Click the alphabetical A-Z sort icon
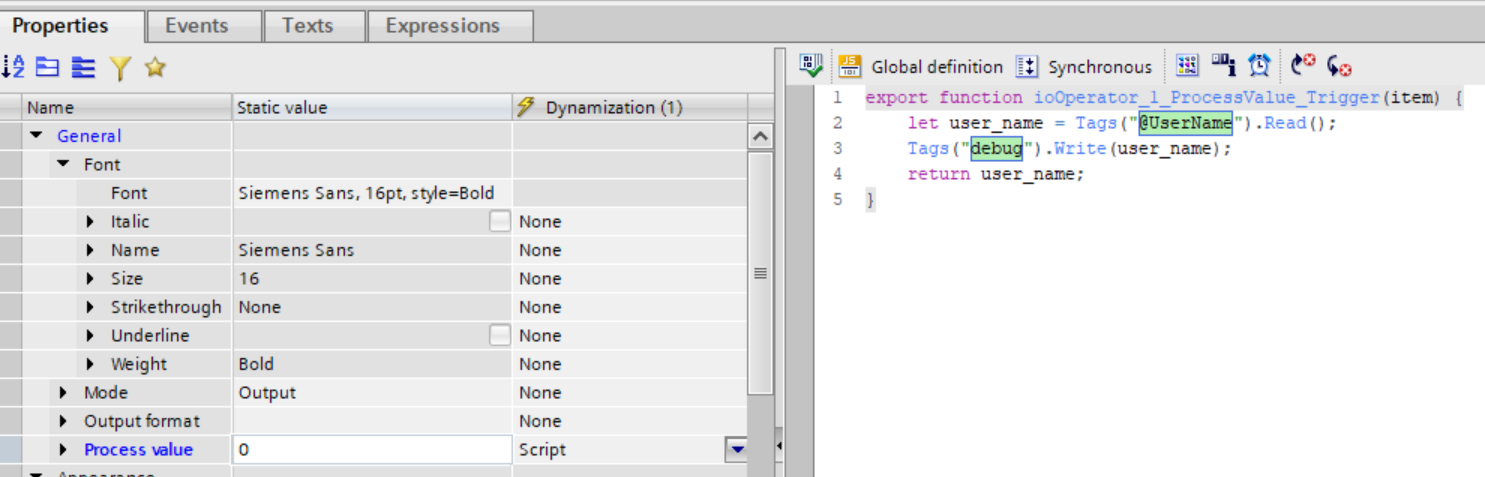Image resolution: width=1485 pixels, height=477 pixels. (x=13, y=67)
